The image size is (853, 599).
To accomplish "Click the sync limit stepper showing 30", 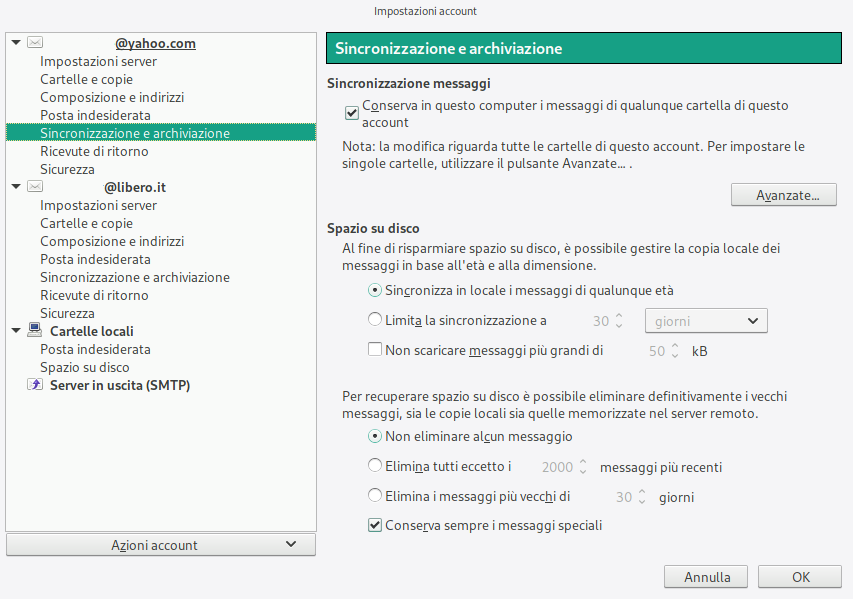I will point(619,320).
